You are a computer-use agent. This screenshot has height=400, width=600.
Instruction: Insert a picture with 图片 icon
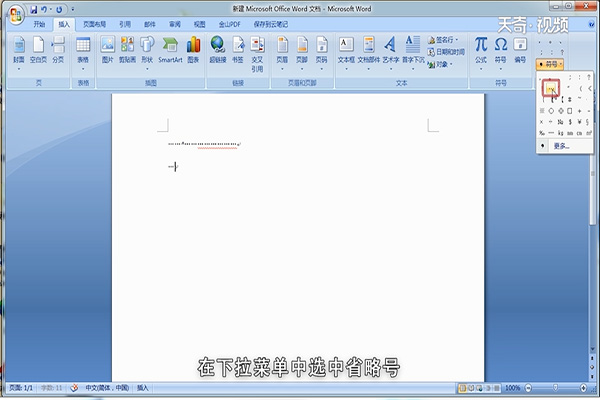[107, 49]
